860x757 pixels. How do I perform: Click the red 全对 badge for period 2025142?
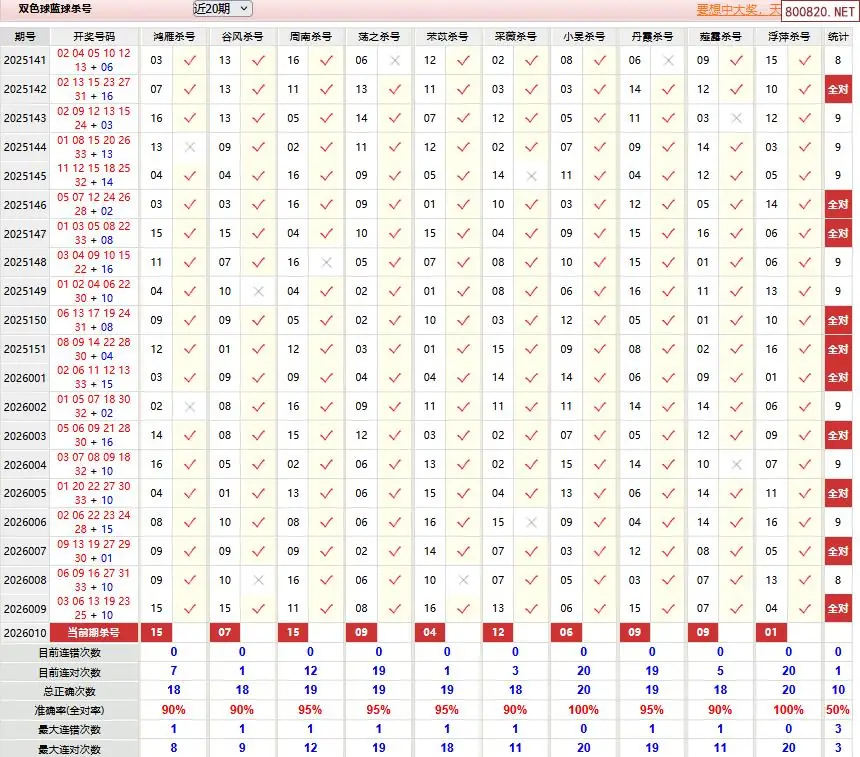(837, 89)
